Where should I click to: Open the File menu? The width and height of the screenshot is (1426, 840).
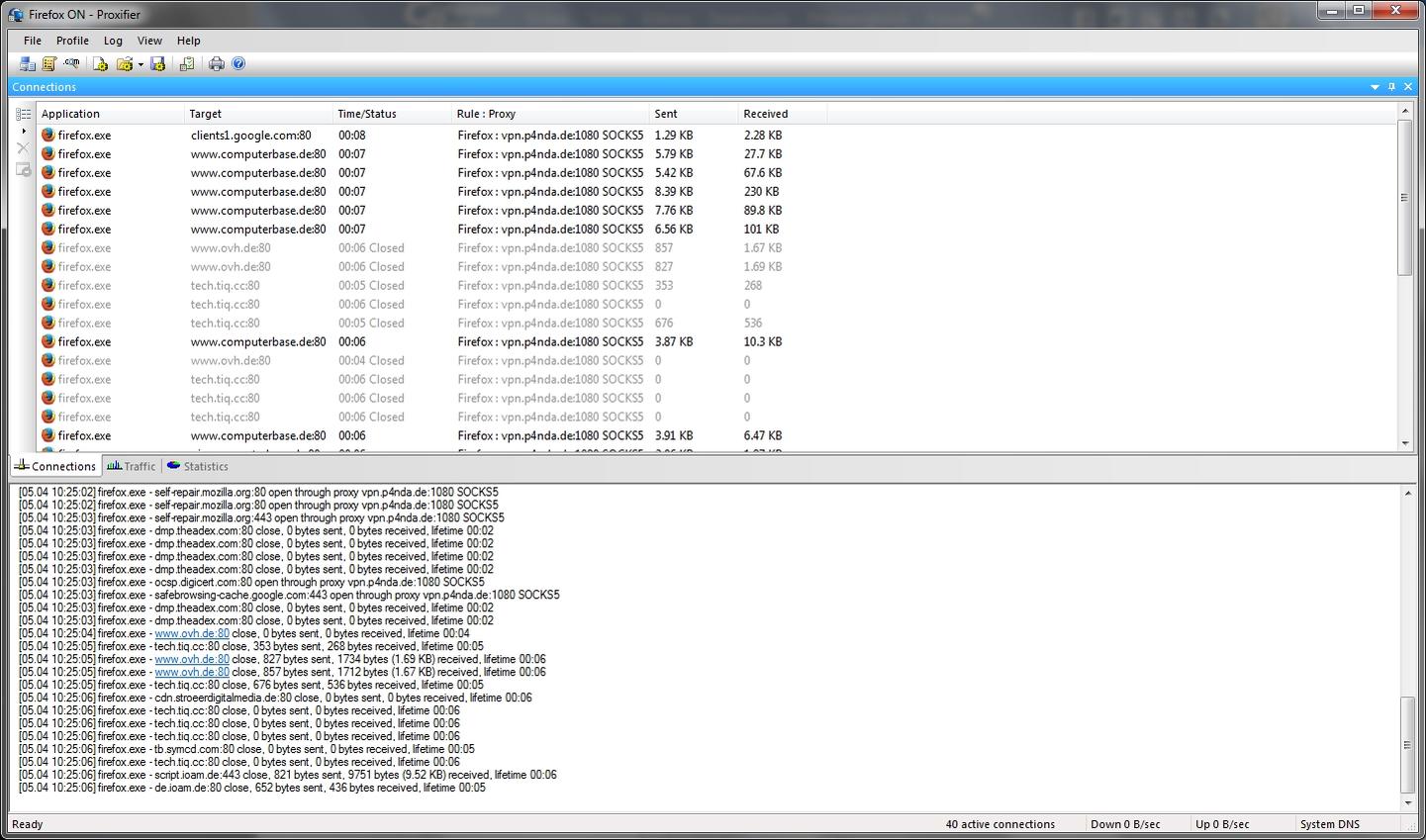coord(33,41)
